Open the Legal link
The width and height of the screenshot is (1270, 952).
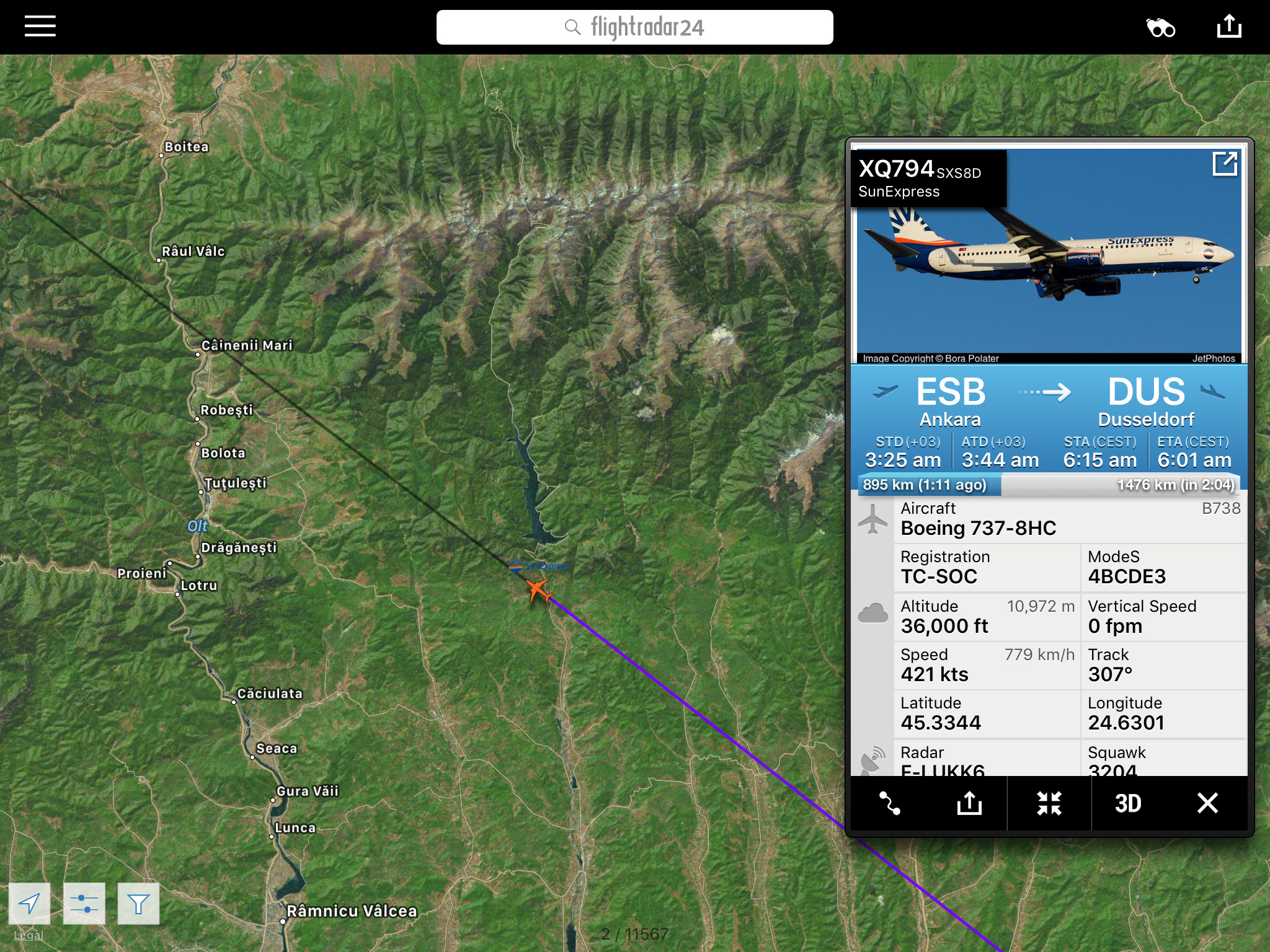click(29, 935)
